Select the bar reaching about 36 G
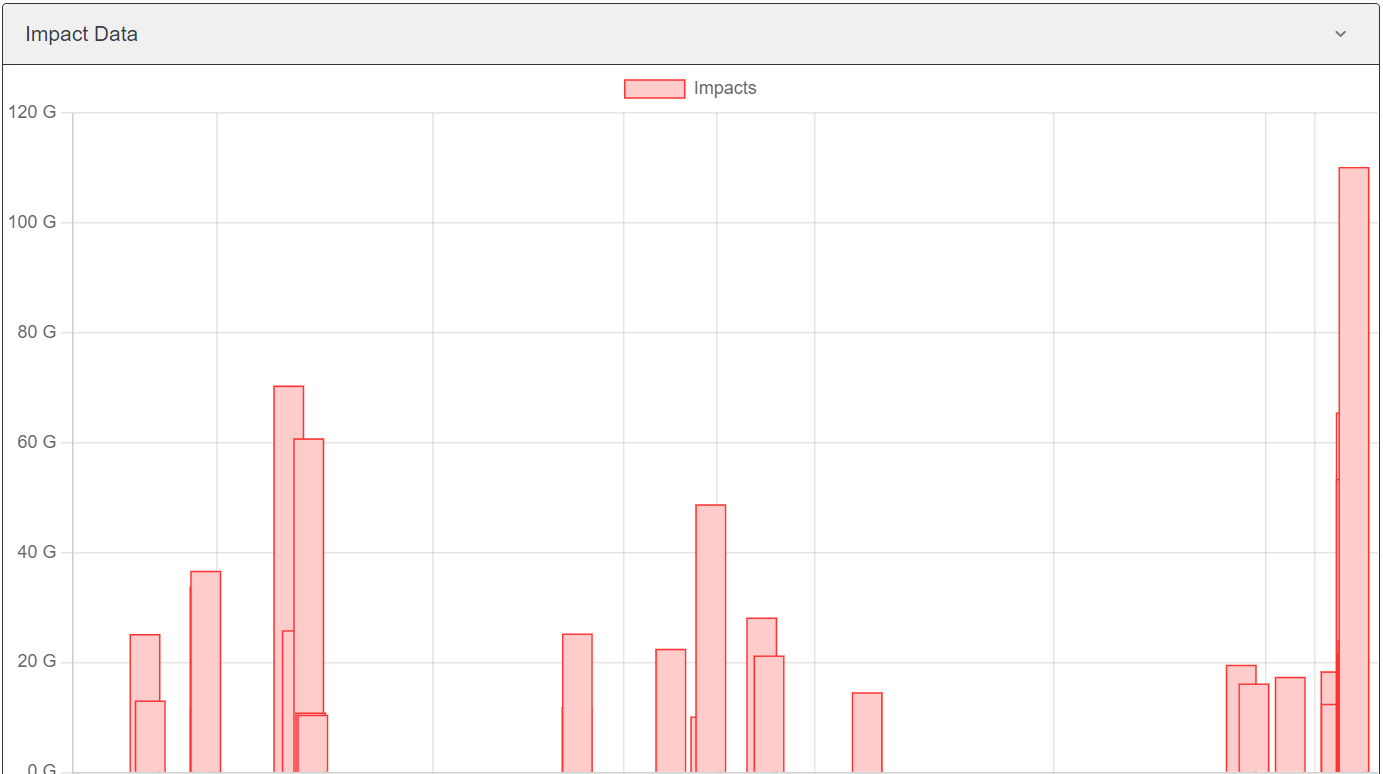 206,672
